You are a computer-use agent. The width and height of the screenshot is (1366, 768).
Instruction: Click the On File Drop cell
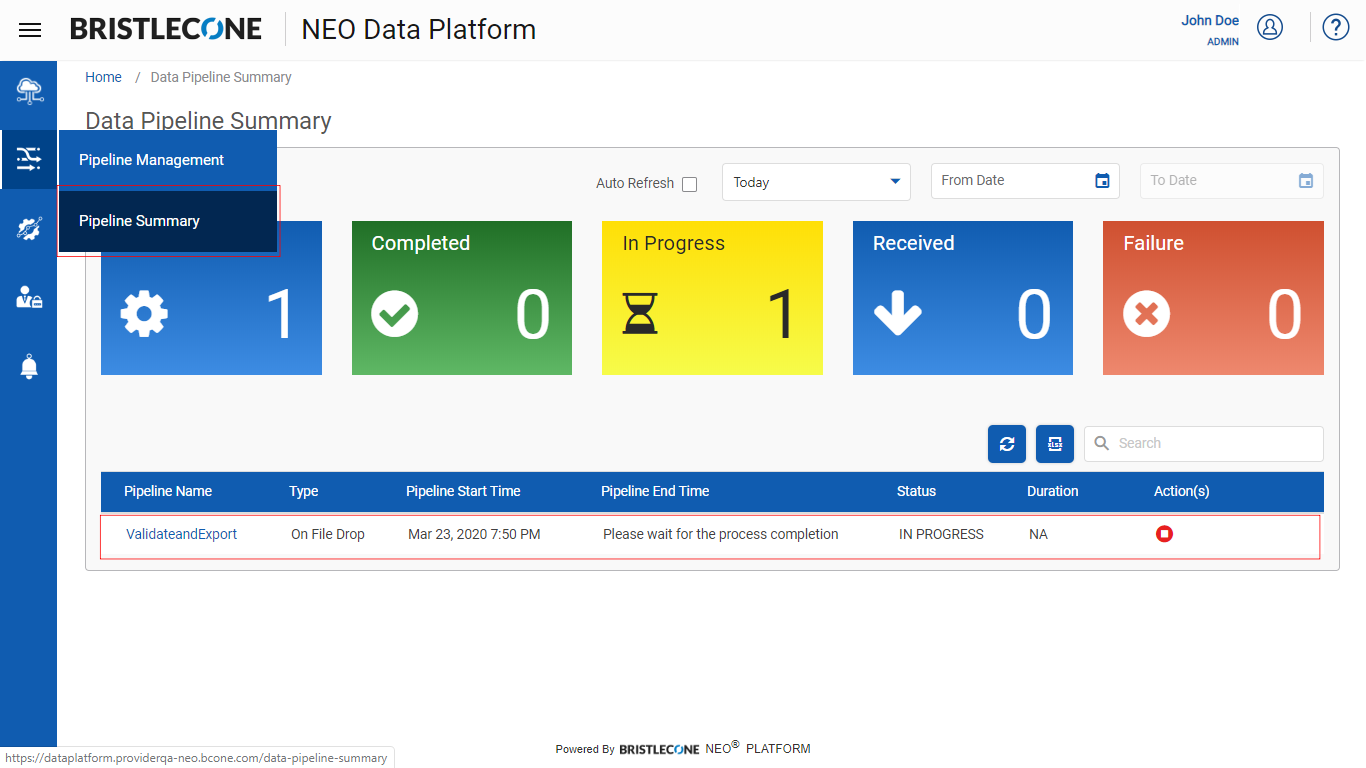coord(328,534)
